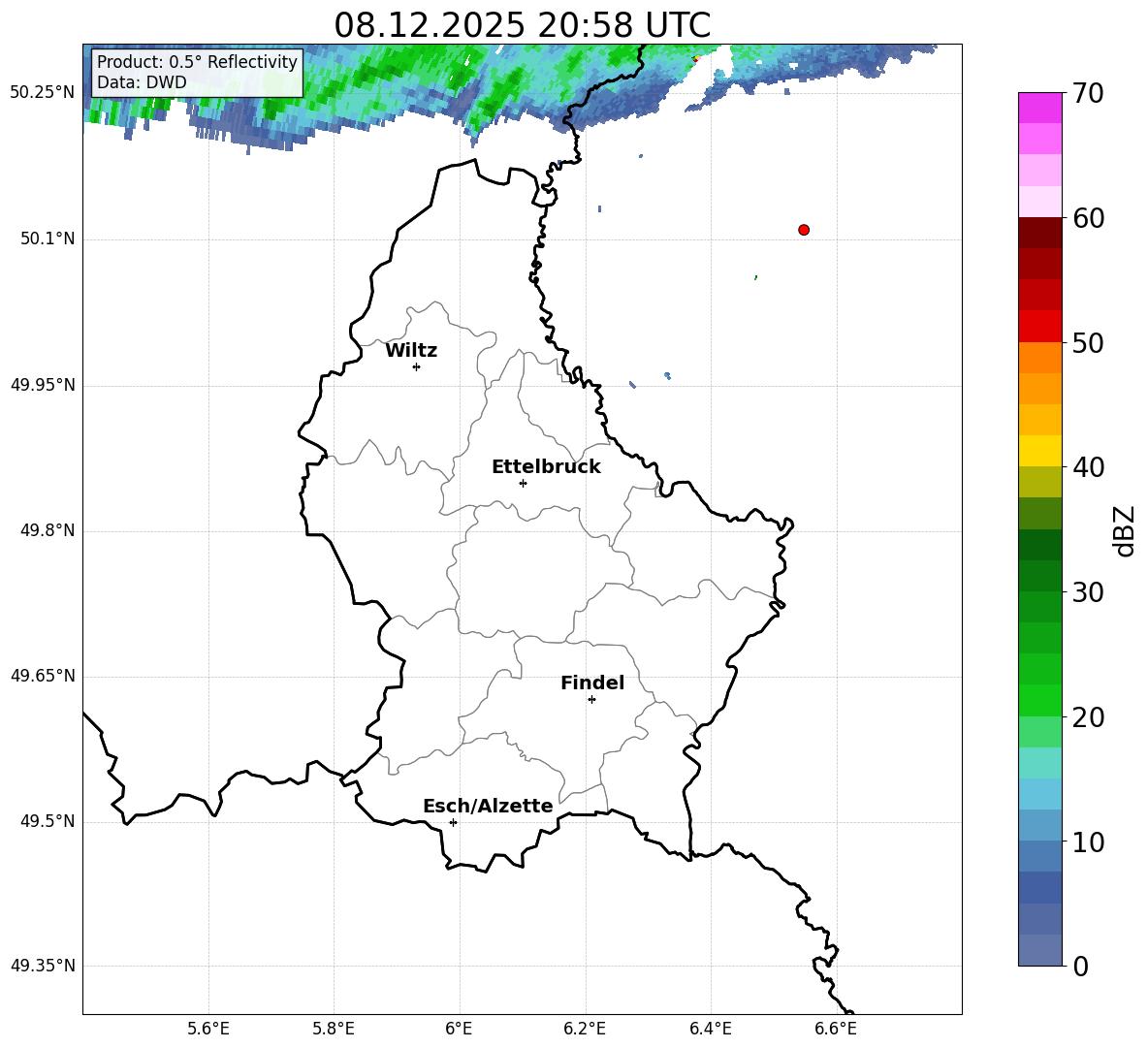Click the '50.25°N' latitude label
This screenshot has width=1148, height=1048.
(43, 93)
